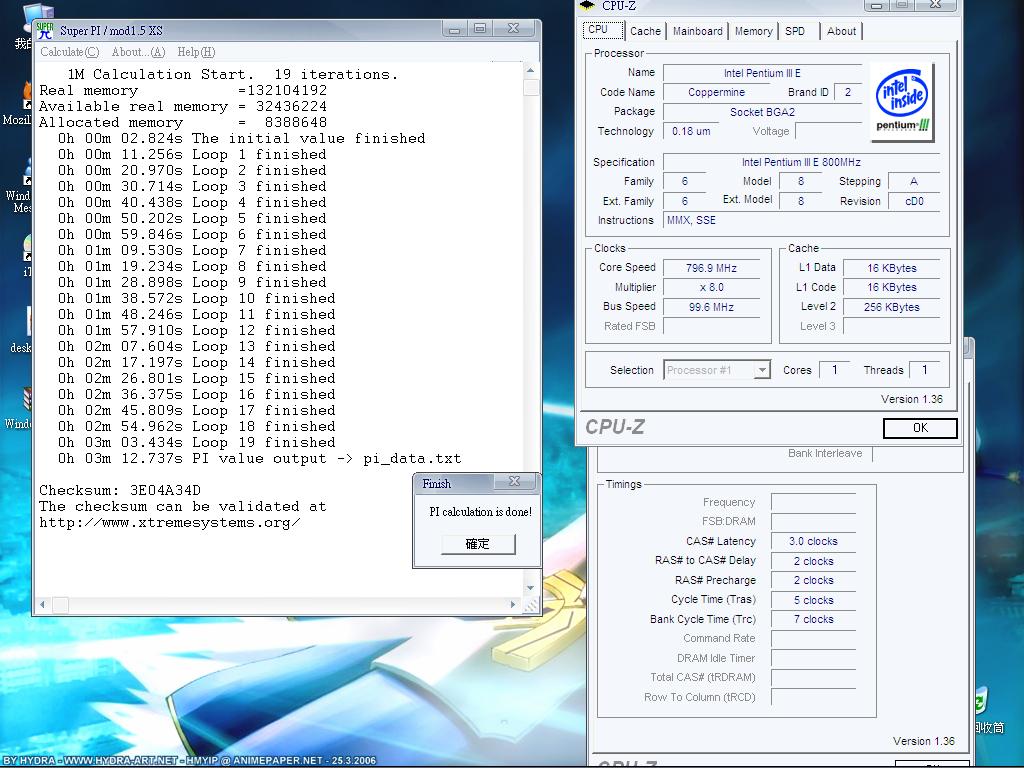Screen dimensions: 1024x768
Task: Click the 0.18 um technology value
Action: (x=692, y=131)
